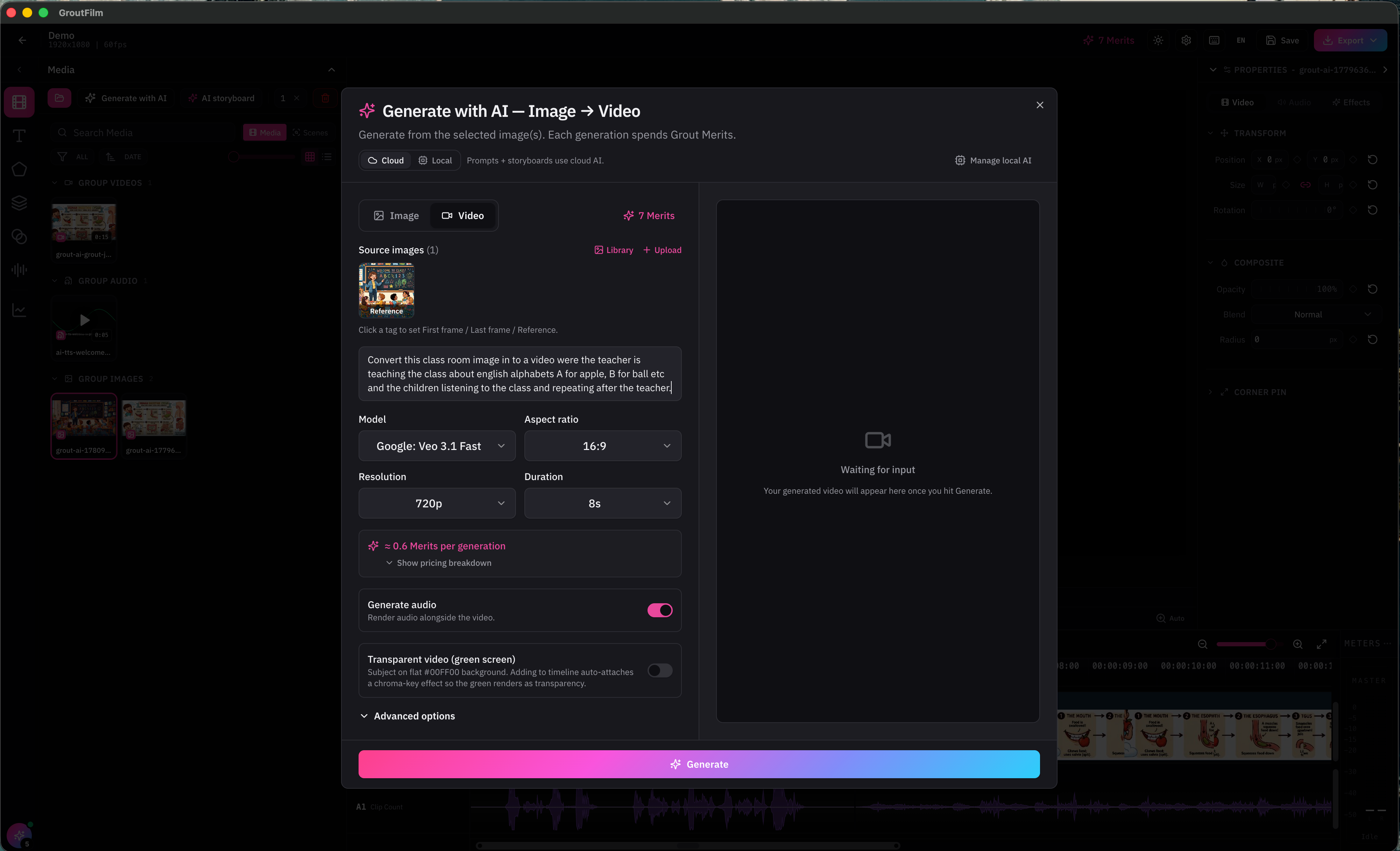Screen dimensions: 1400x851
Task: Click the AI assistant avatar icon
Action: [19, 835]
